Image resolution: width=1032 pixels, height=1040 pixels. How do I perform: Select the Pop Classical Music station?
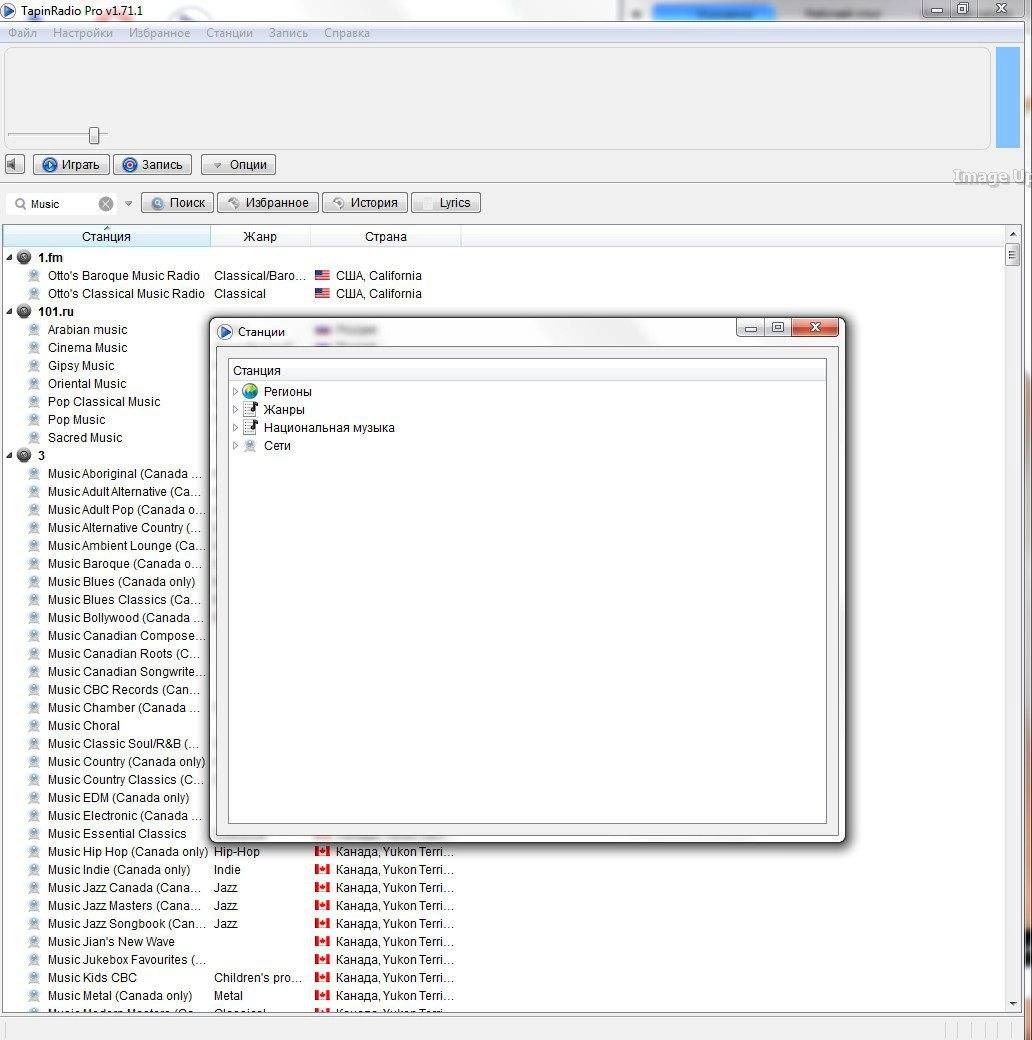pyautogui.click(x=104, y=402)
